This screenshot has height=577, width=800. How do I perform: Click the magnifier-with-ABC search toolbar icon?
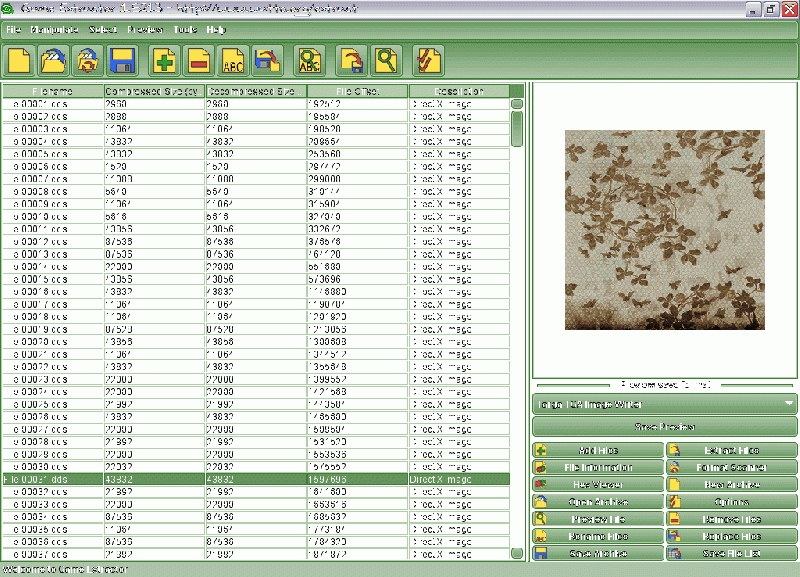[311, 61]
